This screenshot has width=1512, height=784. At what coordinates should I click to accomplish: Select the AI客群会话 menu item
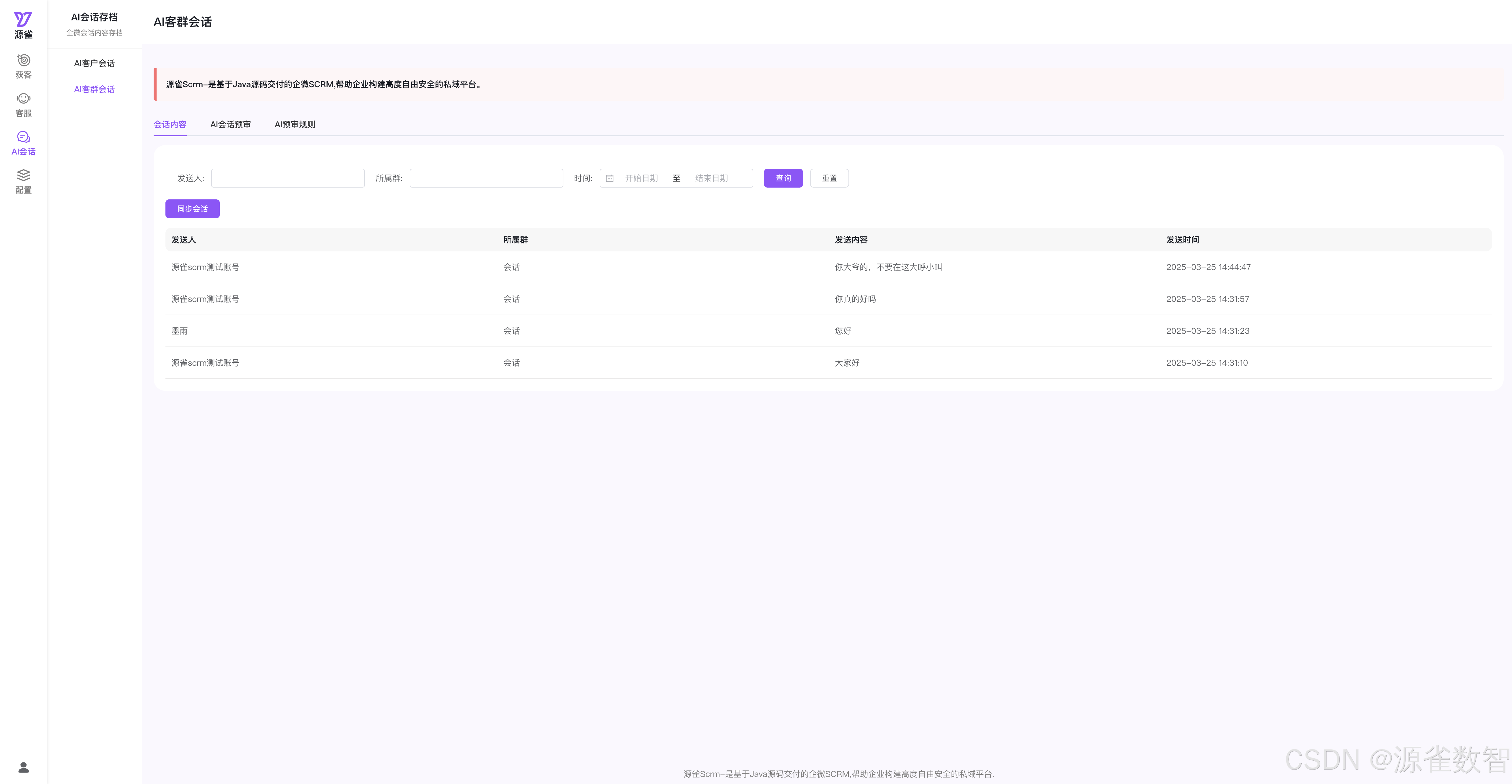point(94,89)
